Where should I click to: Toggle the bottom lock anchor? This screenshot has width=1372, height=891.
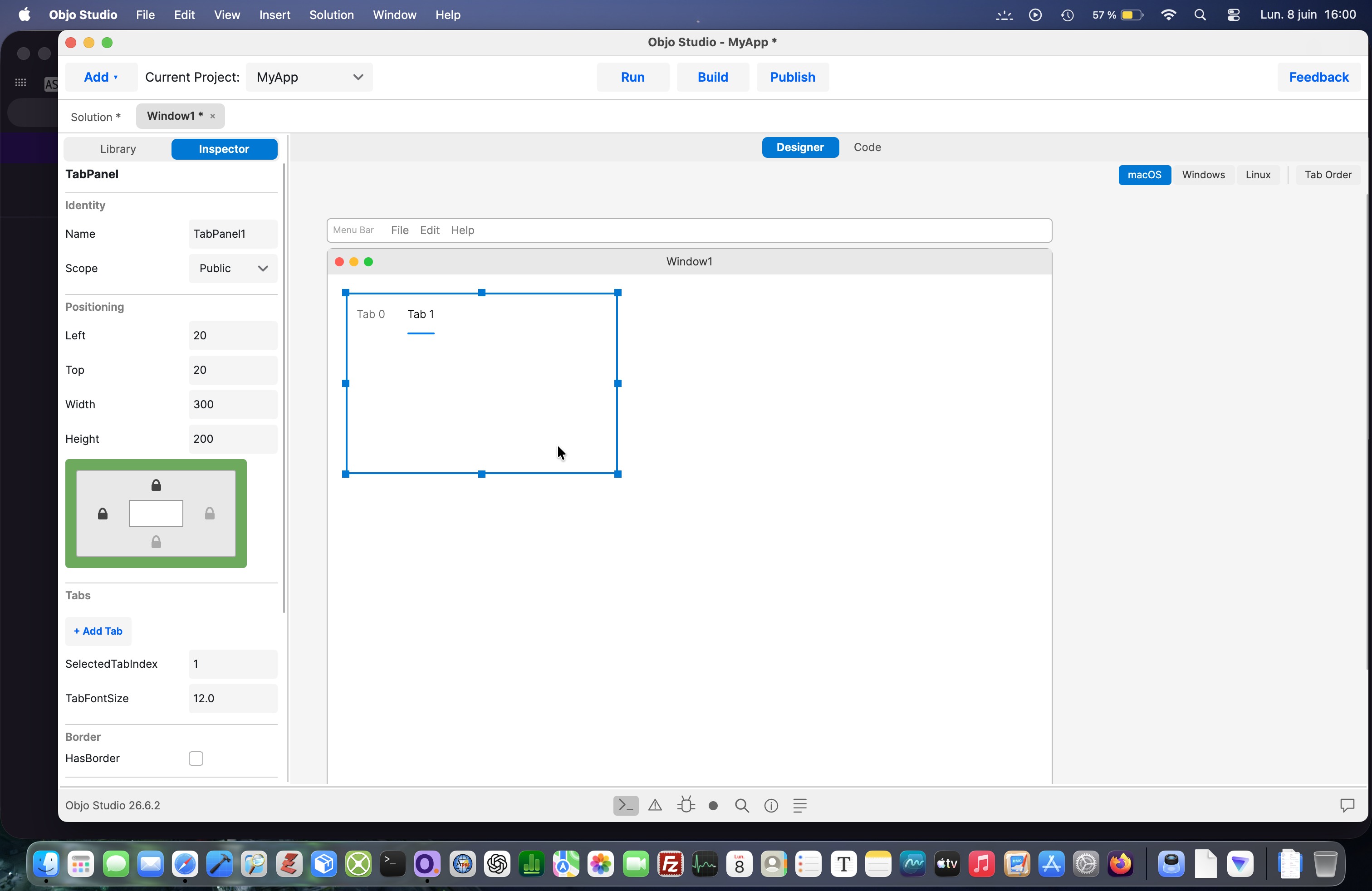click(156, 542)
